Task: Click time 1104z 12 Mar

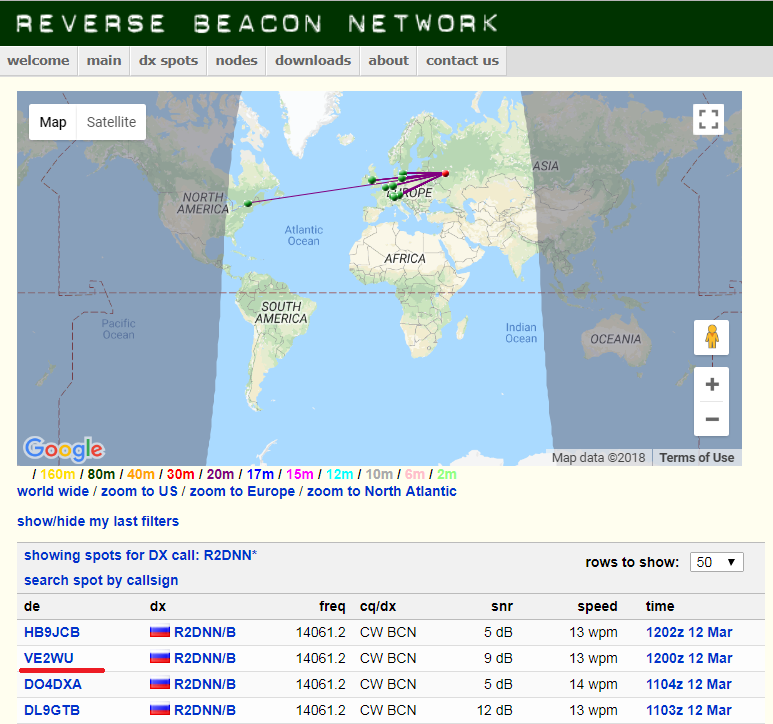Action: point(689,684)
